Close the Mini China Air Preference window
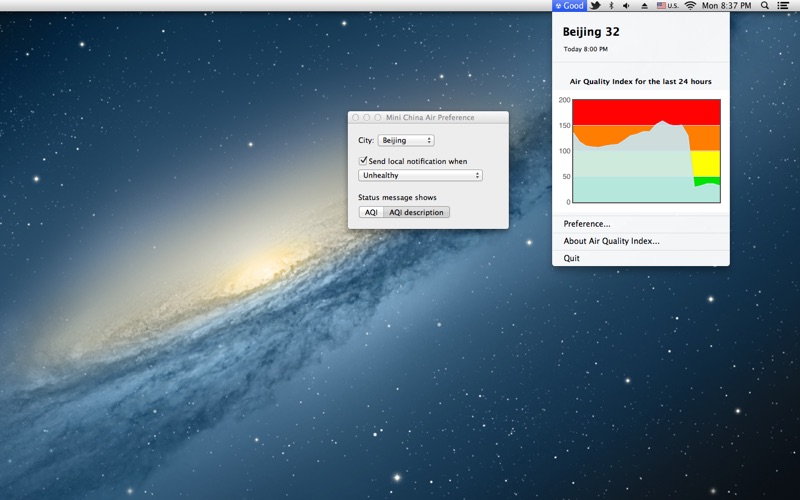 pos(356,118)
